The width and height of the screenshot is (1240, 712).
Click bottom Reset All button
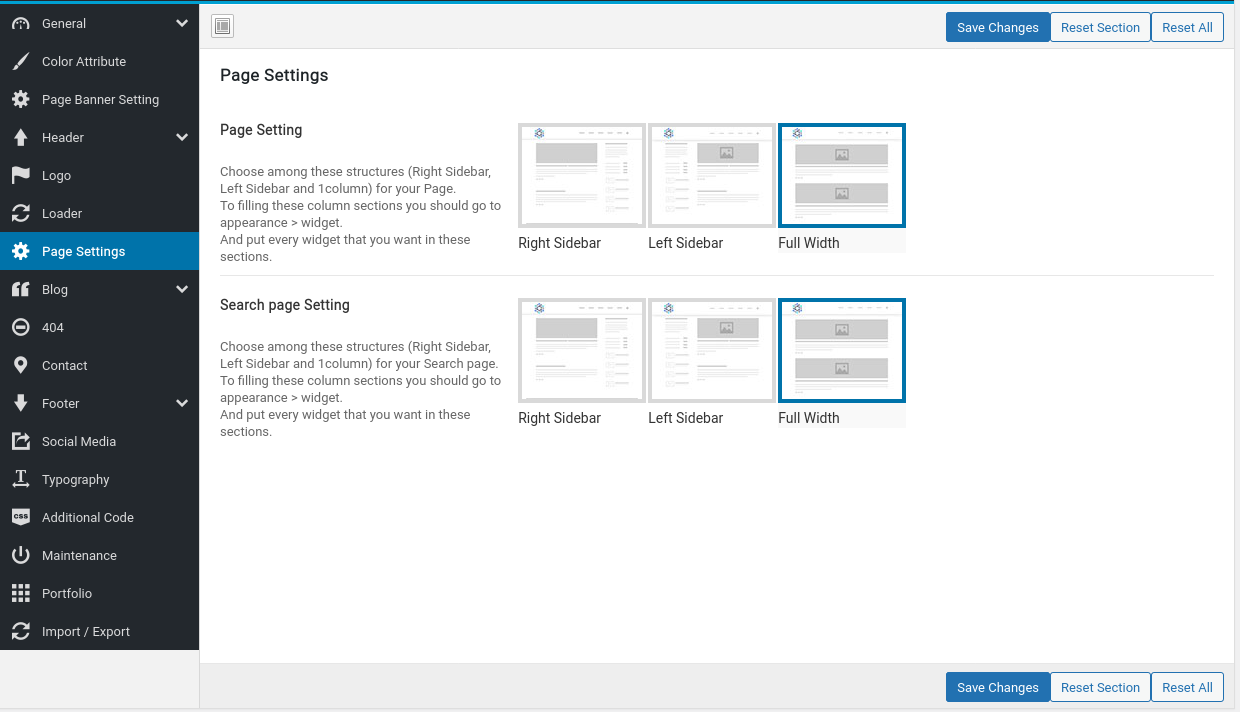1187,687
